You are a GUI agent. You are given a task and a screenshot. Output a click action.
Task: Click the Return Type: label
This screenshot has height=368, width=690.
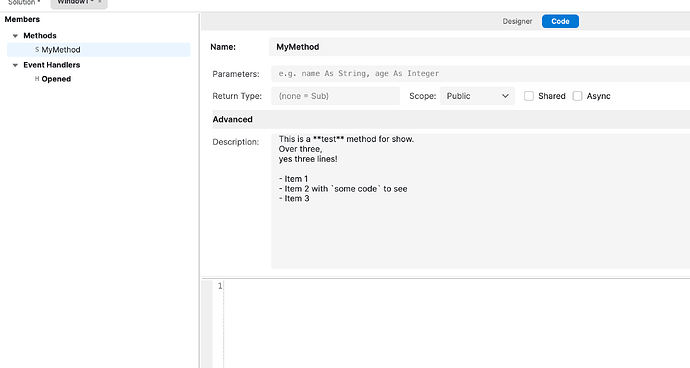[237, 96]
